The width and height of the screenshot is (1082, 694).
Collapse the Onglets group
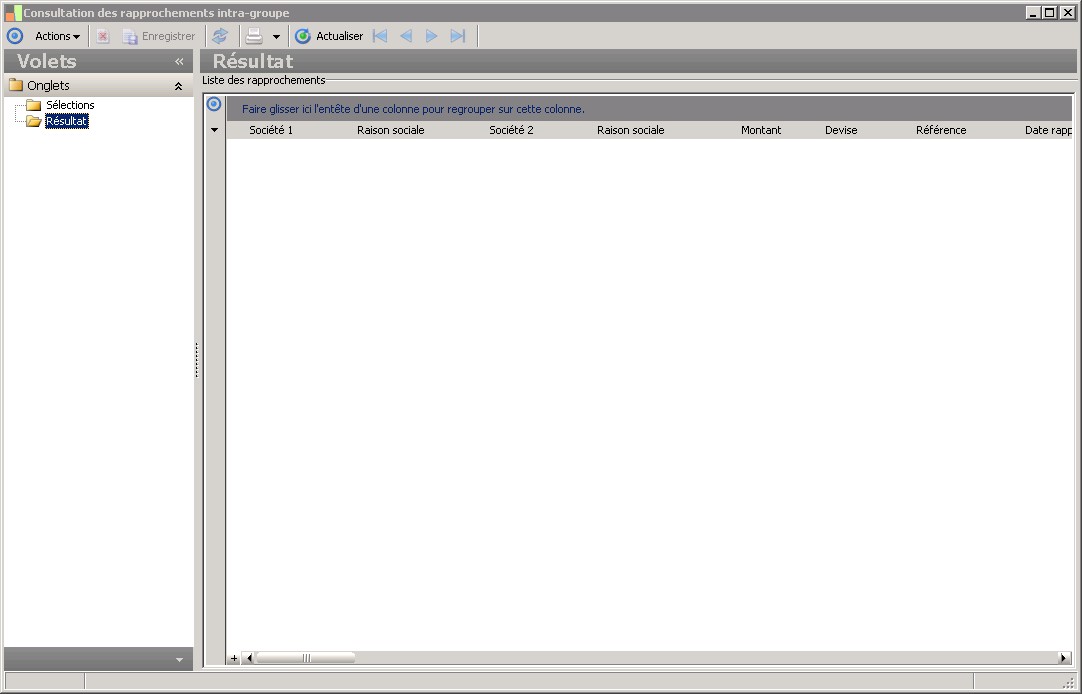(178, 86)
